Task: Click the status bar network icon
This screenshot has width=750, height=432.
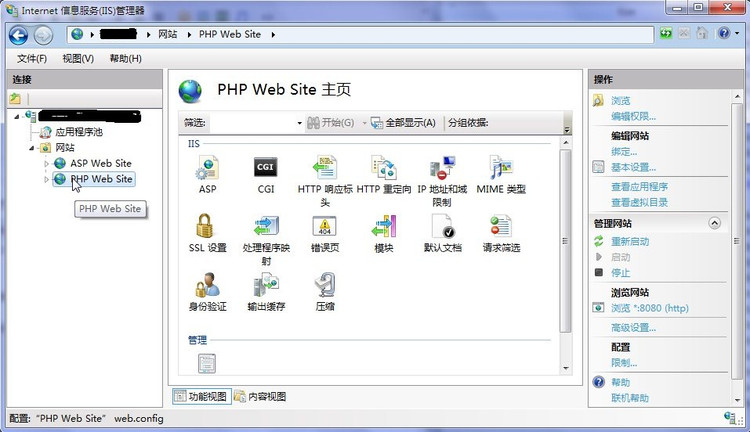Action: [729, 418]
